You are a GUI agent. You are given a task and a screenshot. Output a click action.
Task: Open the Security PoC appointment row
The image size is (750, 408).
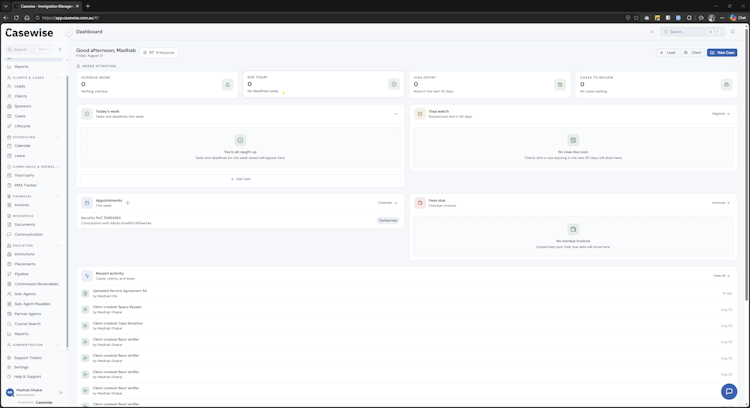pos(240,221)
